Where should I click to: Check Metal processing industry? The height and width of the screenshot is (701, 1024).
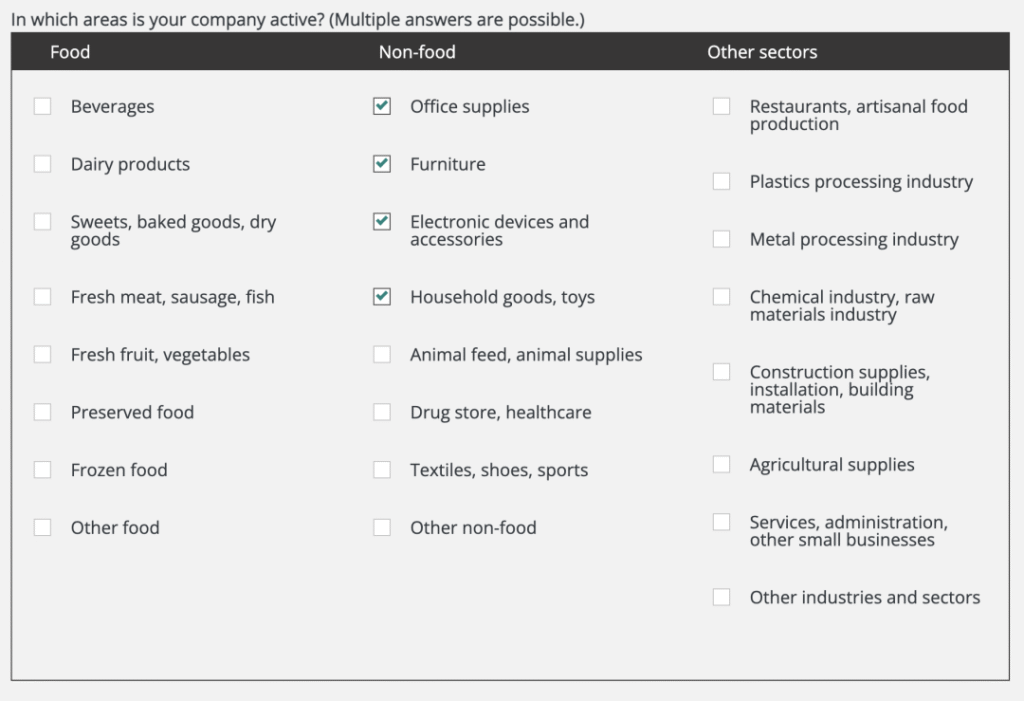721,239
